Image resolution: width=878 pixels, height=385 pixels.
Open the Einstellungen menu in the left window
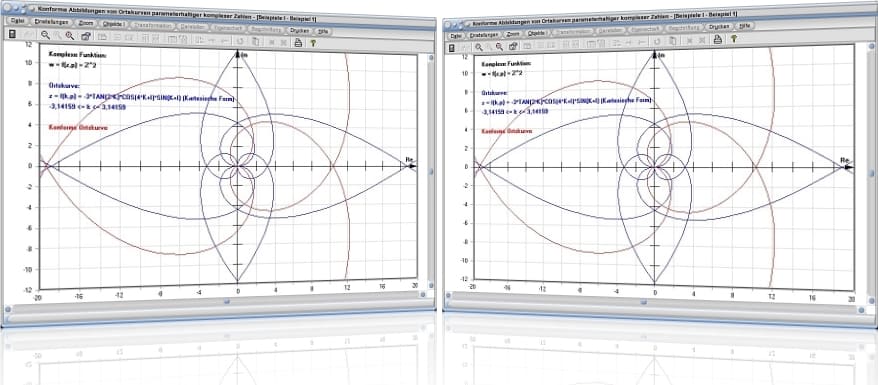[51, 22]
